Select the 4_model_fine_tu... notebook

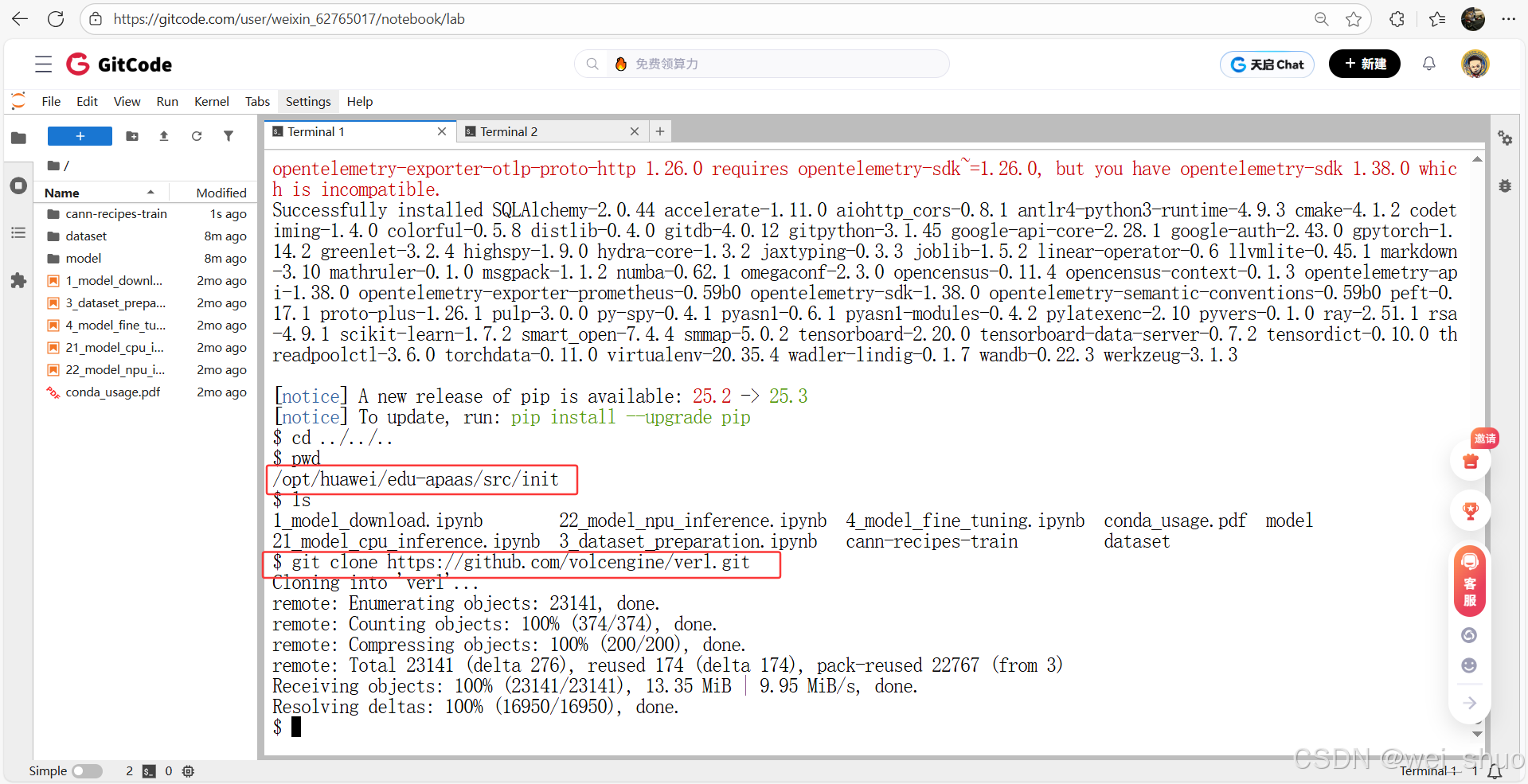[x=147, y=326]
